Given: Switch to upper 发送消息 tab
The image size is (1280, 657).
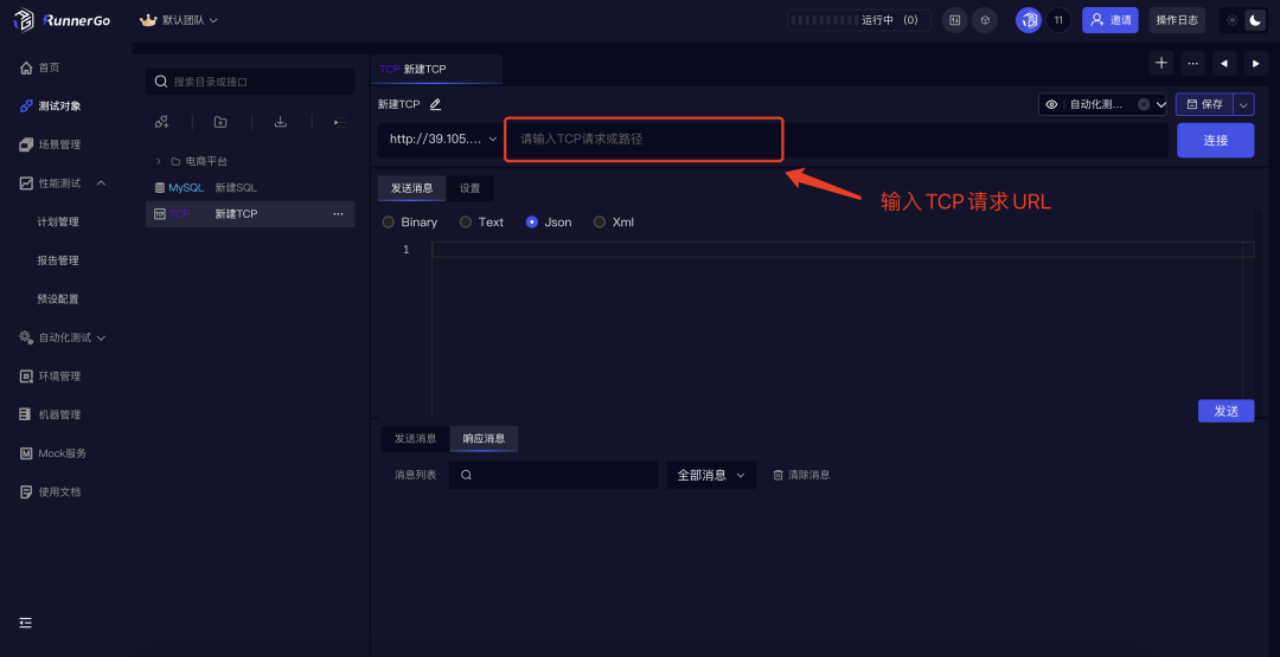Looking at the screenshot, I should [x=412, y=188].
